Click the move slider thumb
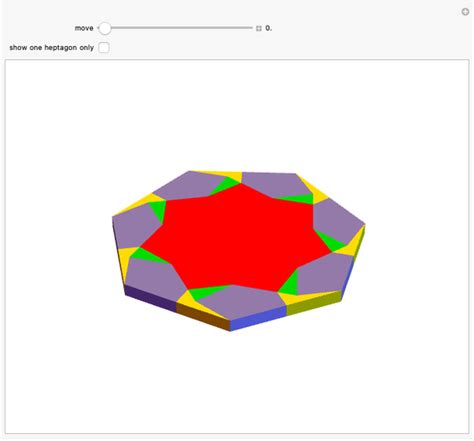The height and width of the screenshot is (441, 474). coord(105,28)
